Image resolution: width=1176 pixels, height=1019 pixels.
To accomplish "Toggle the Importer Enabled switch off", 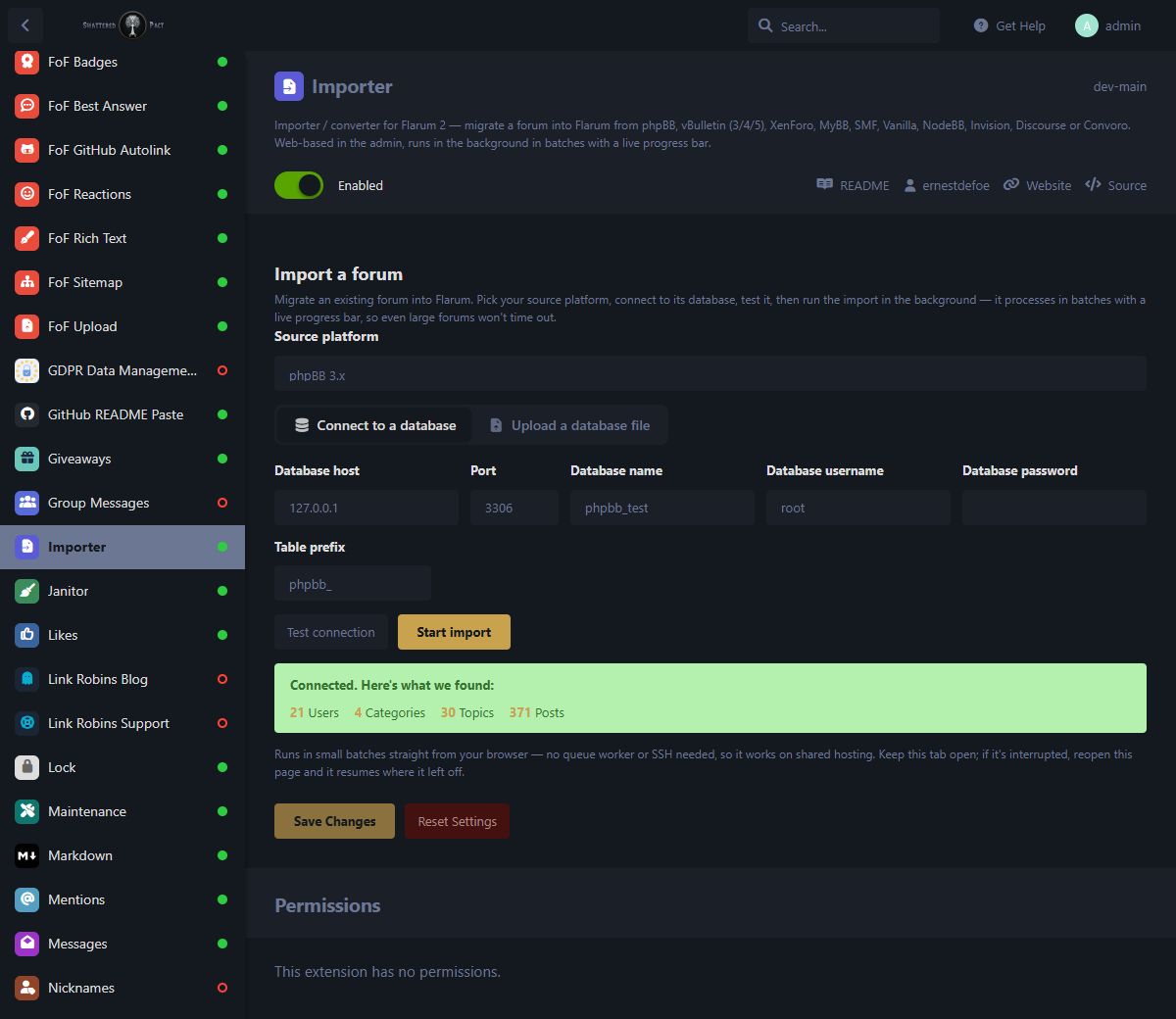I will tap(299, 185).
